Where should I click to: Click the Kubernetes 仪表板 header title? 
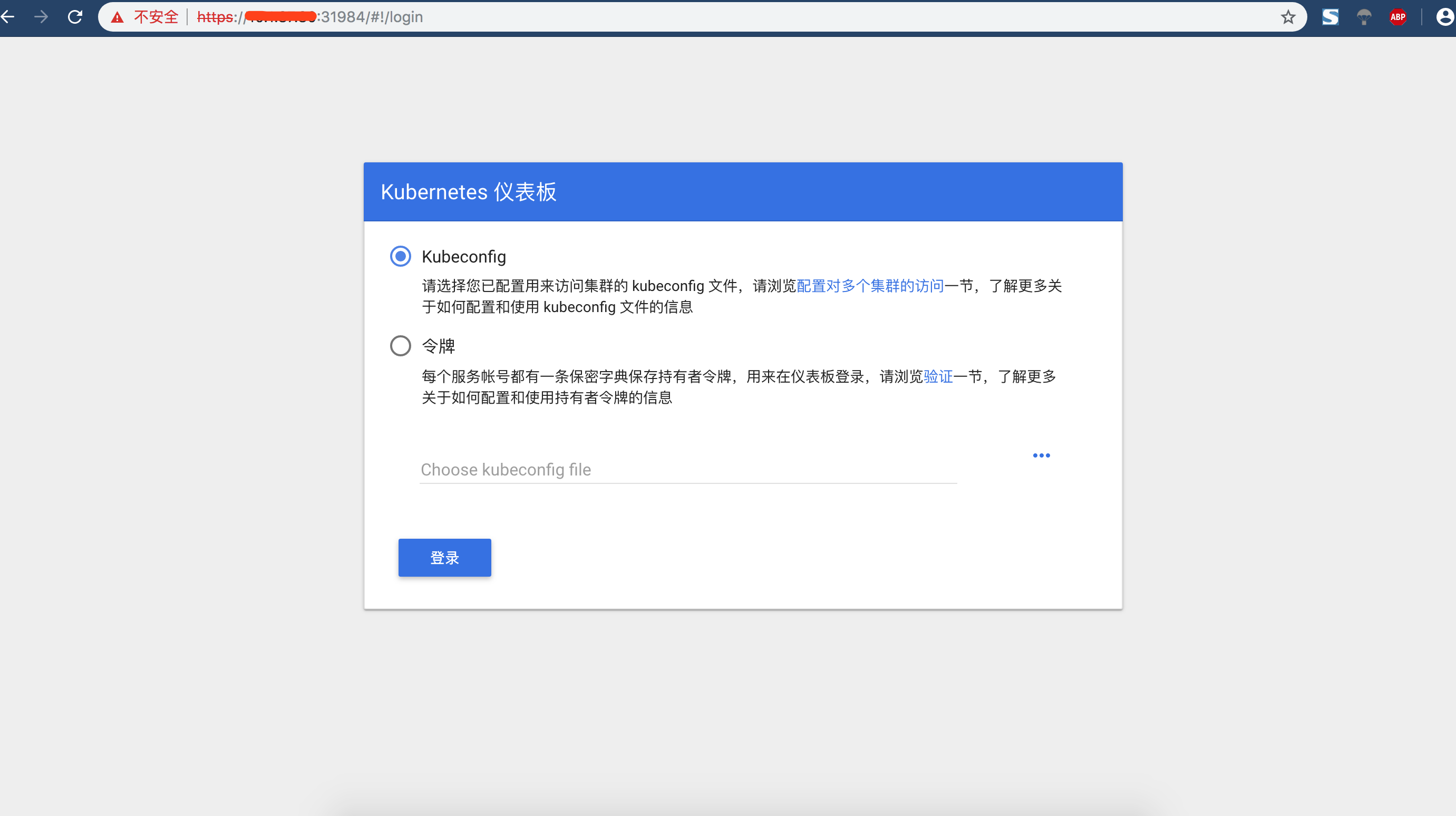(469, 192)
